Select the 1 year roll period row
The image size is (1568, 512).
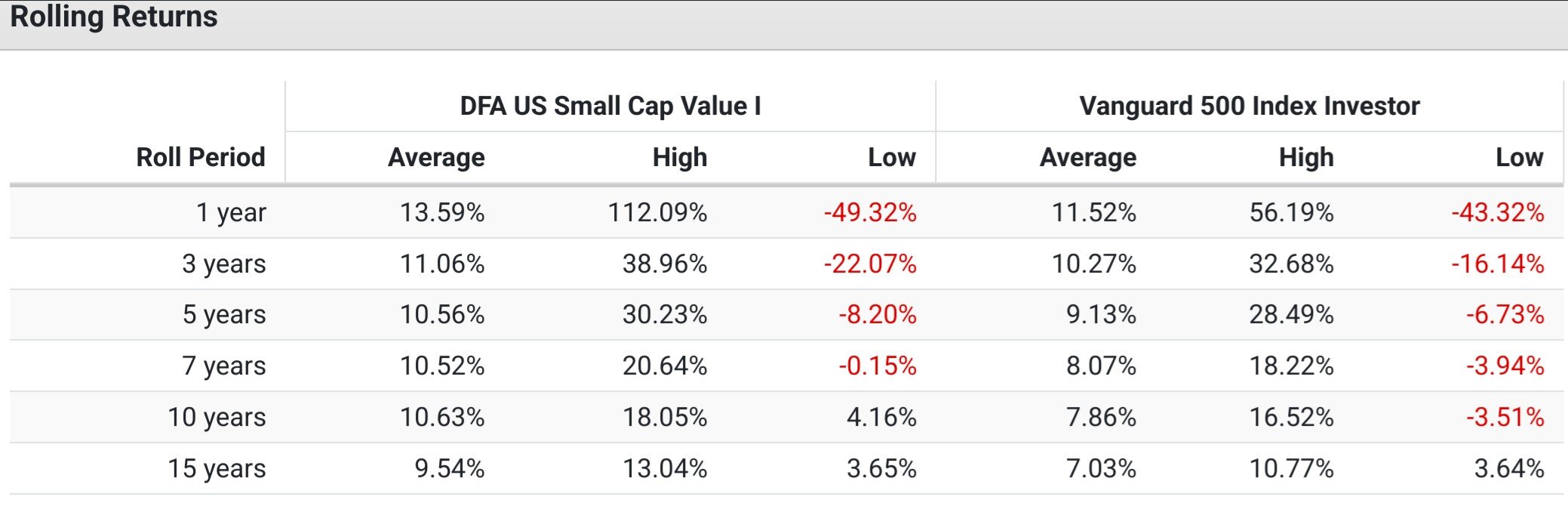[x=231, y=212]
